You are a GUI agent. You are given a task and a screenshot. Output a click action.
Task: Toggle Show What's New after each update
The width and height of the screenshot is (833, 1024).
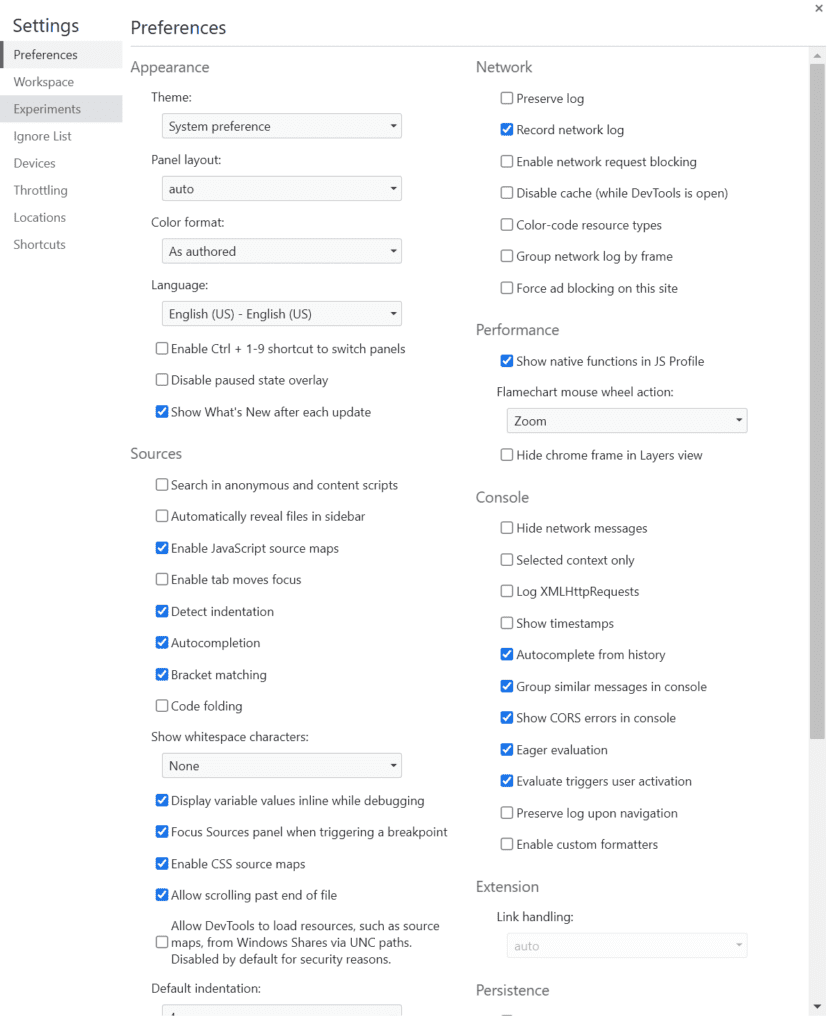tap(162, 412)
